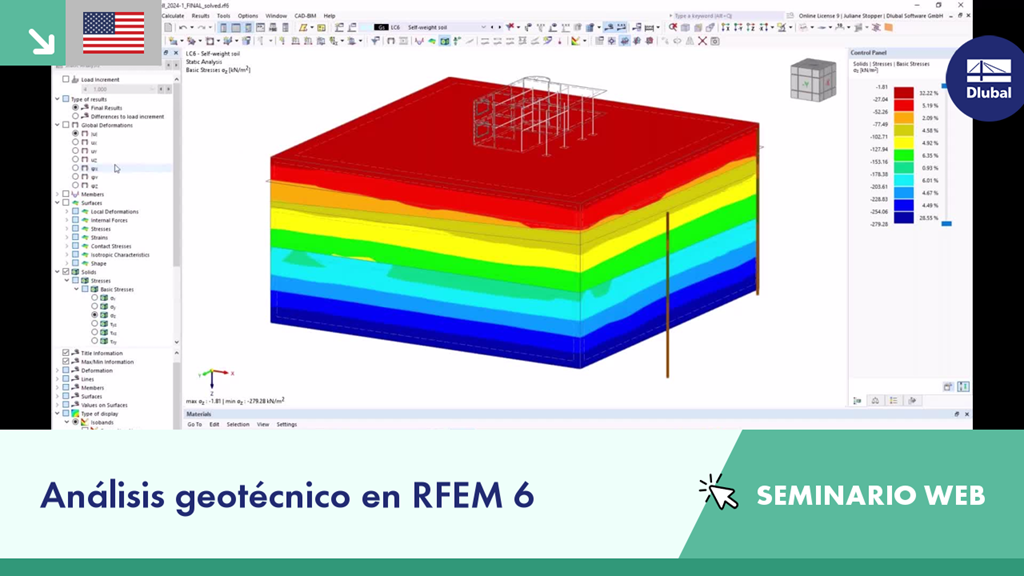
Task: Click the red 32.22 % legend color swatch
Action: coord(904,93)
